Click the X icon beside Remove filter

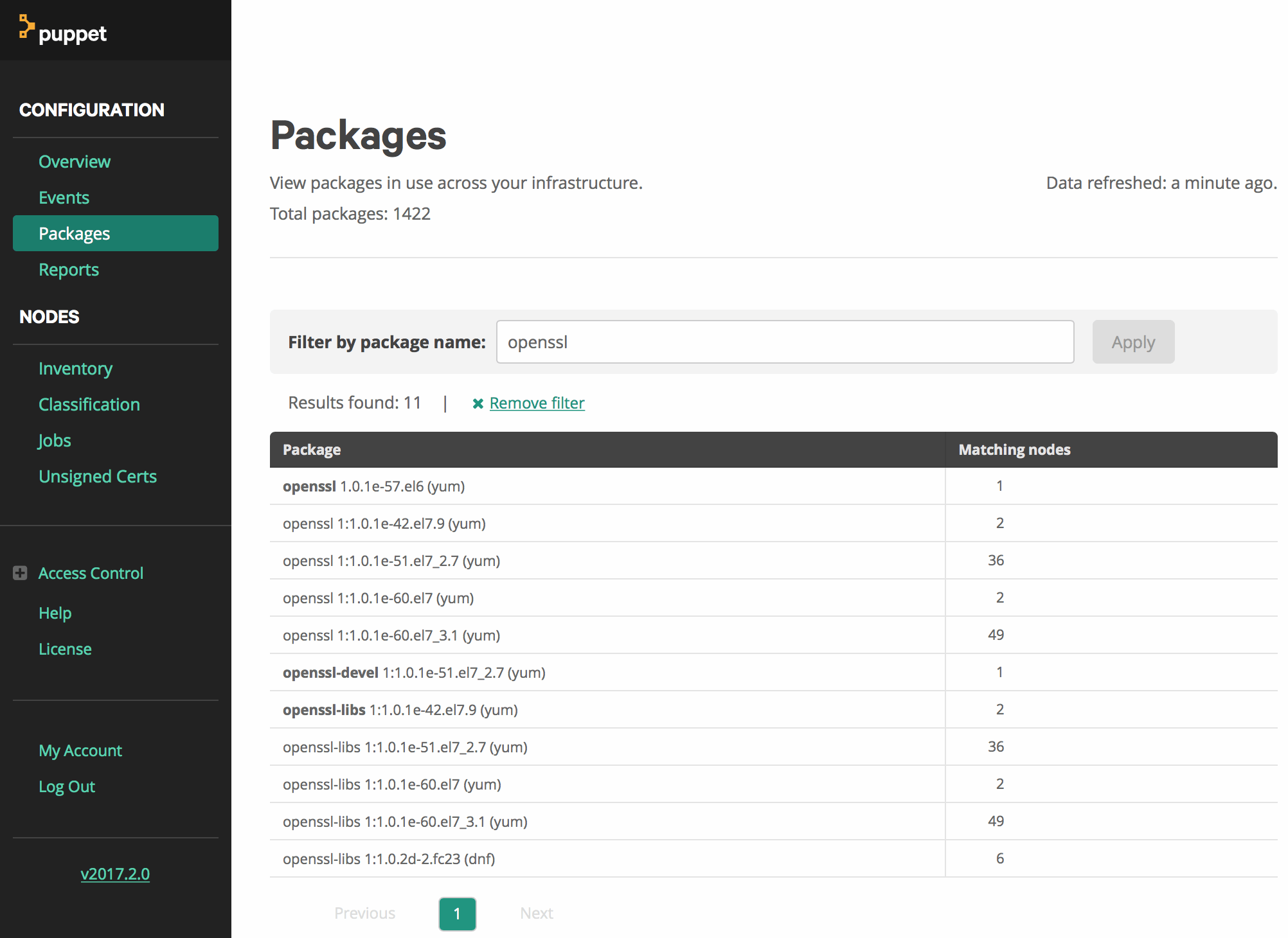point(478,403)
